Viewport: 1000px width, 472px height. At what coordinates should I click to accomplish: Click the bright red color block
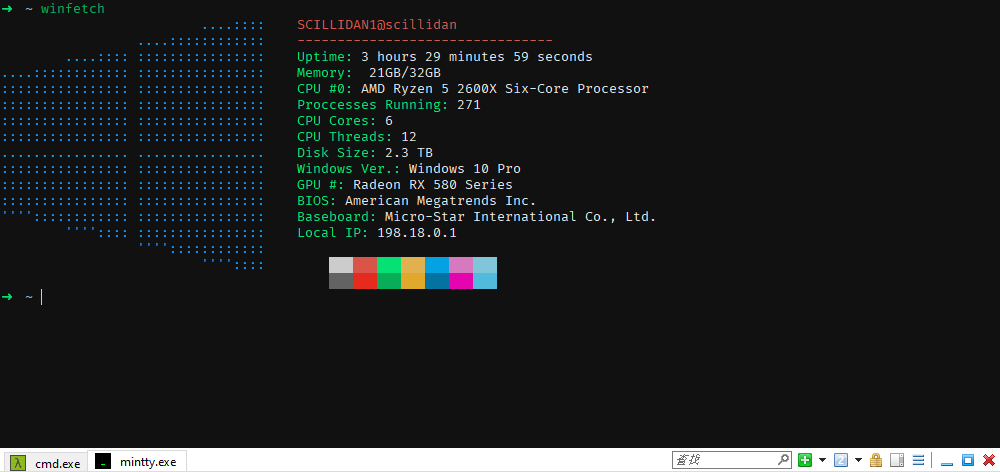(x=365, y=281)
